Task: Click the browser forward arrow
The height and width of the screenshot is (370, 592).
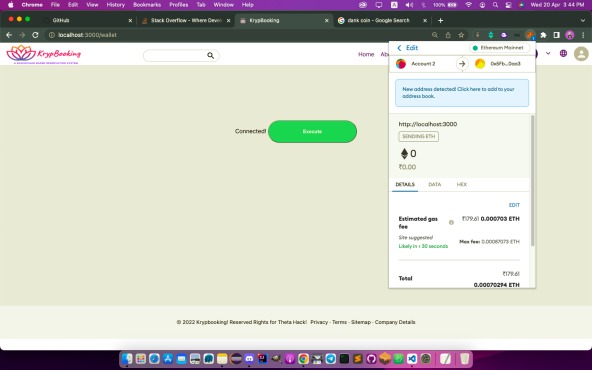Action: [x=22, y=35]
